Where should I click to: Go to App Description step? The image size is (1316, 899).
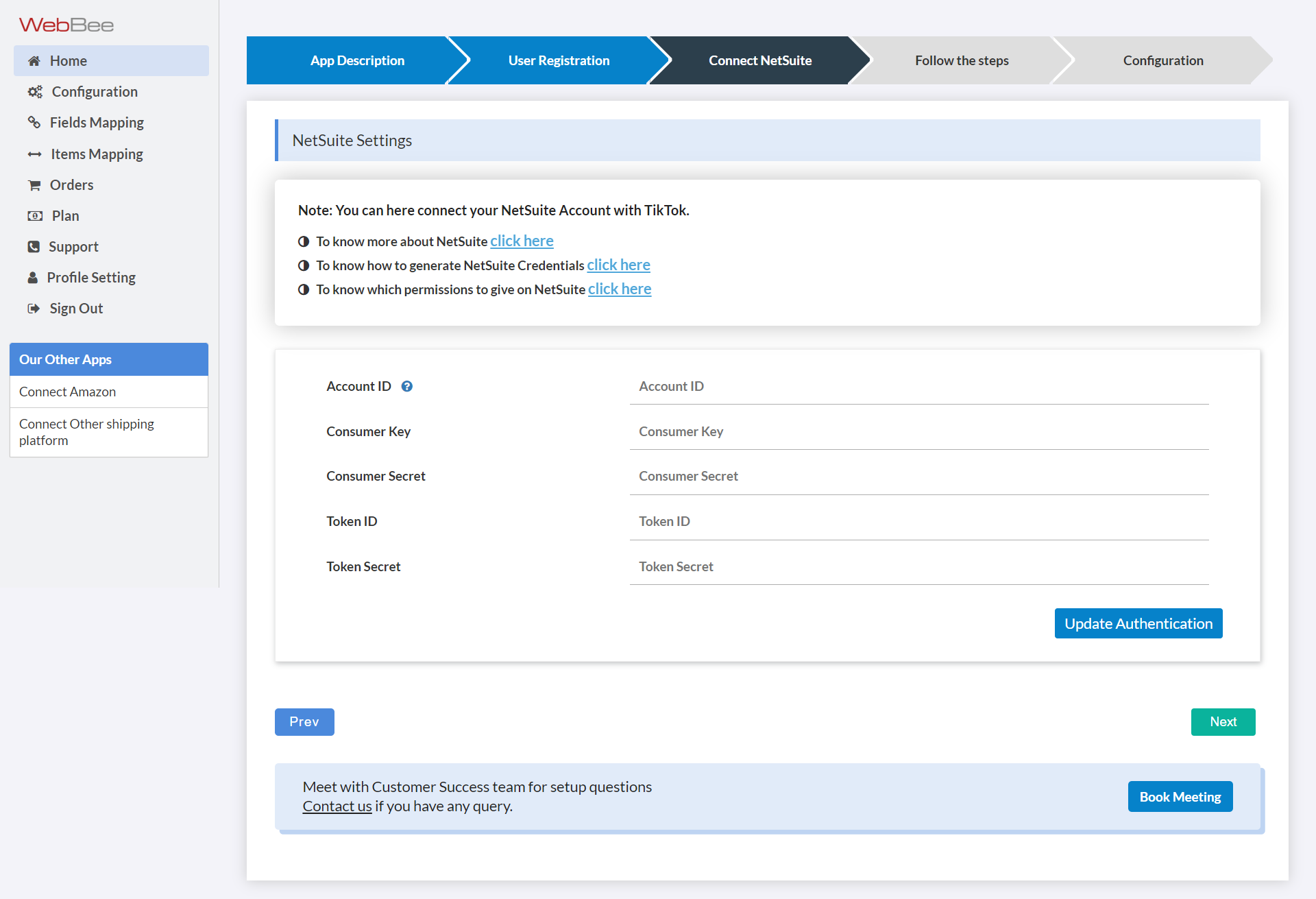click(x=357, y=60)
